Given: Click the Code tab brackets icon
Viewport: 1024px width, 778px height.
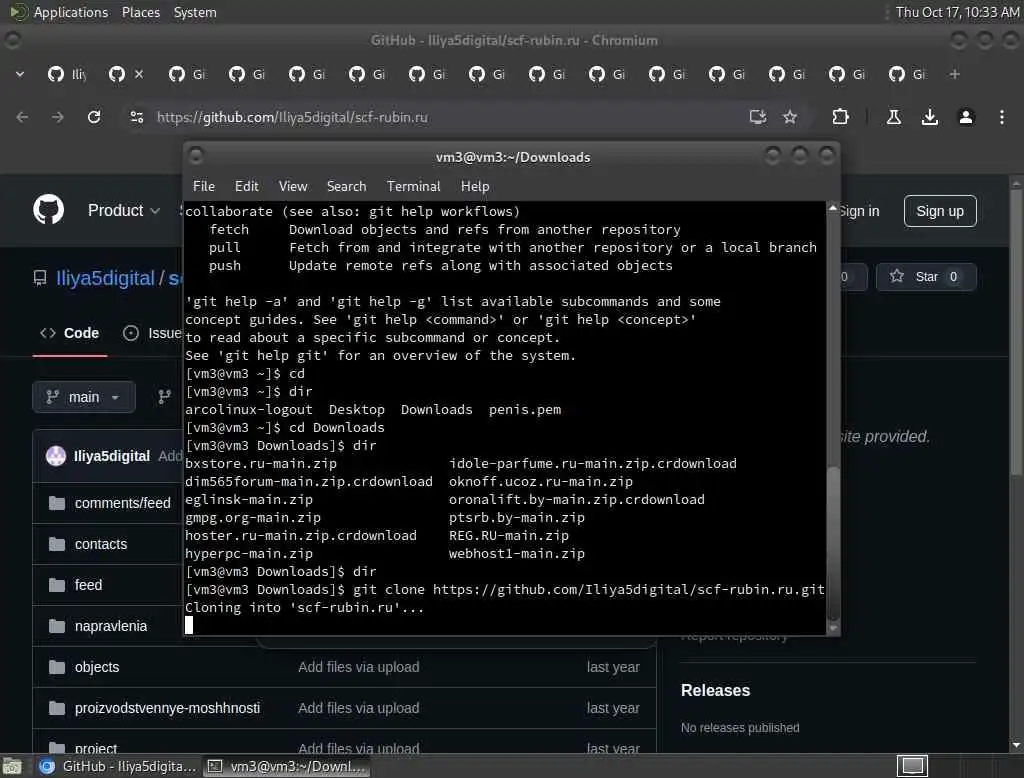Looking at the screenshot, I should (x=48, y=333).
